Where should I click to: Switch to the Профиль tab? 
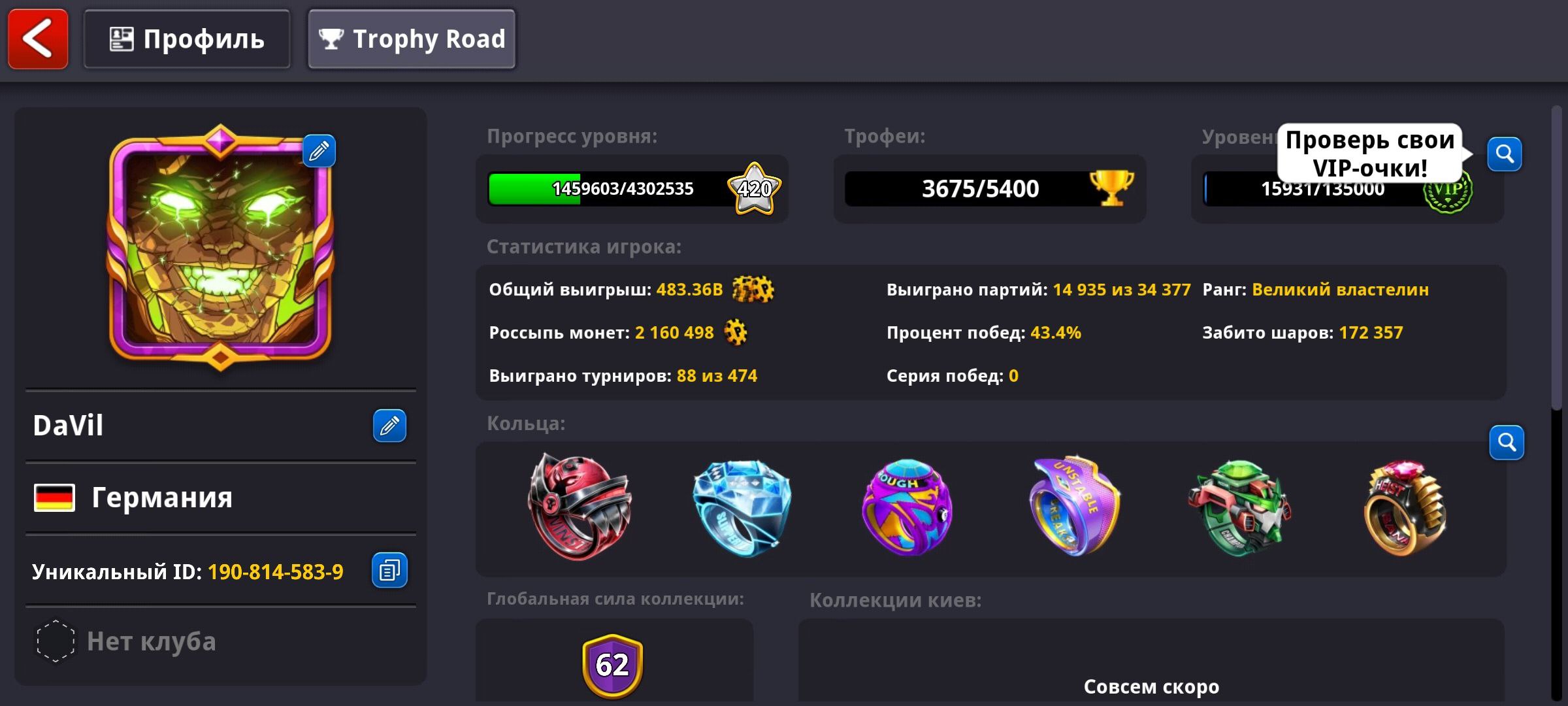click(187, 39)
